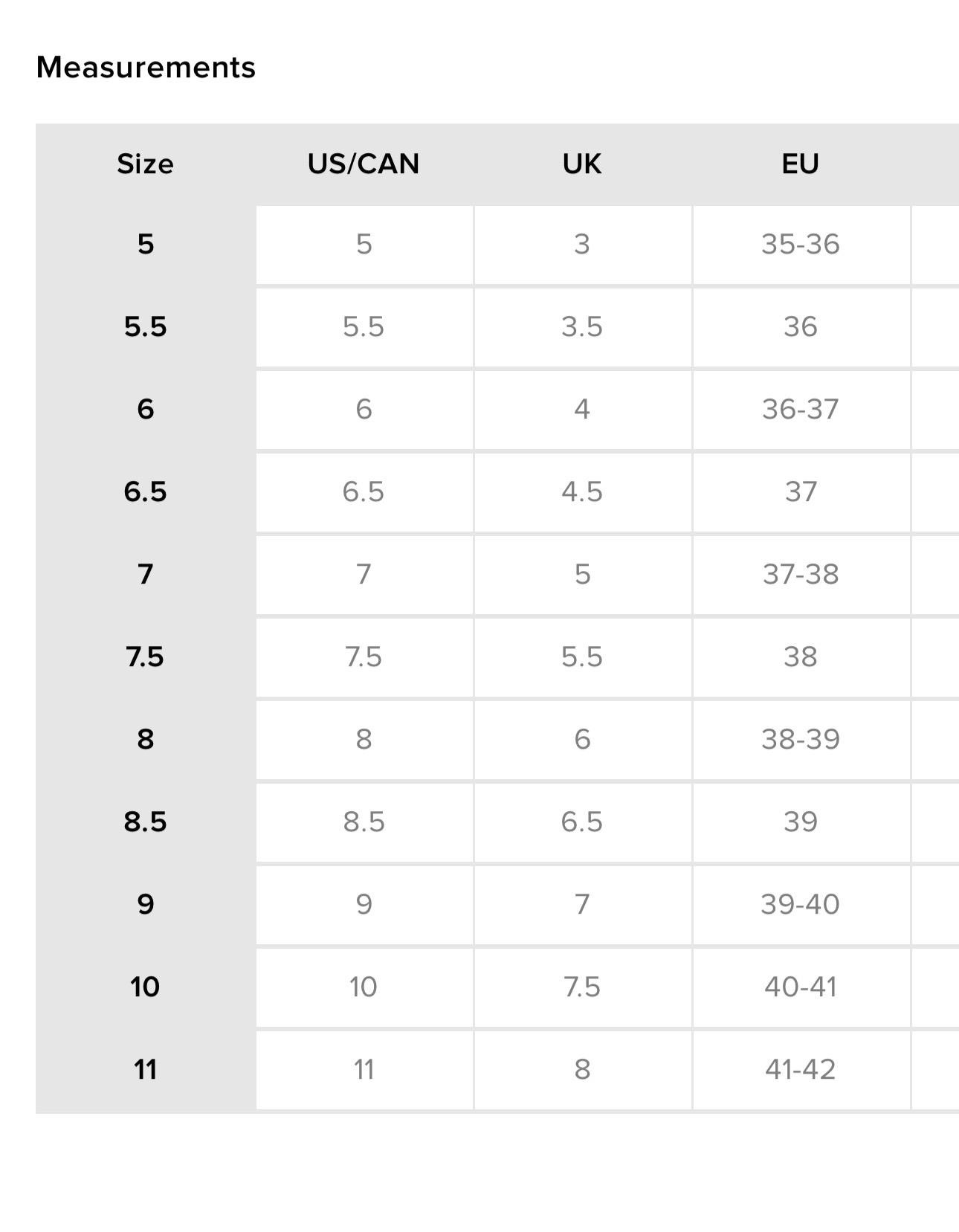The image size is (959, 1232).
Task: Click the Measurements heading
Action: coord(146,67)
